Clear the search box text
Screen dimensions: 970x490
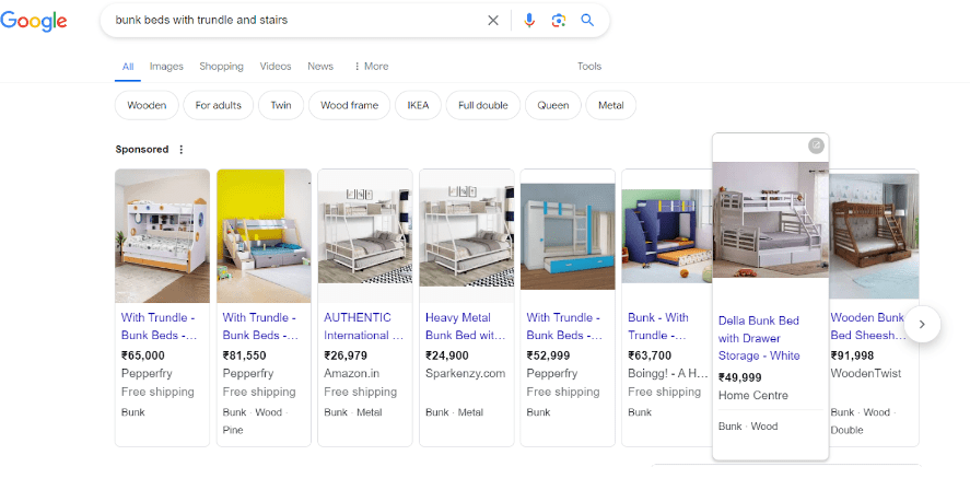[x=493, y=20]
